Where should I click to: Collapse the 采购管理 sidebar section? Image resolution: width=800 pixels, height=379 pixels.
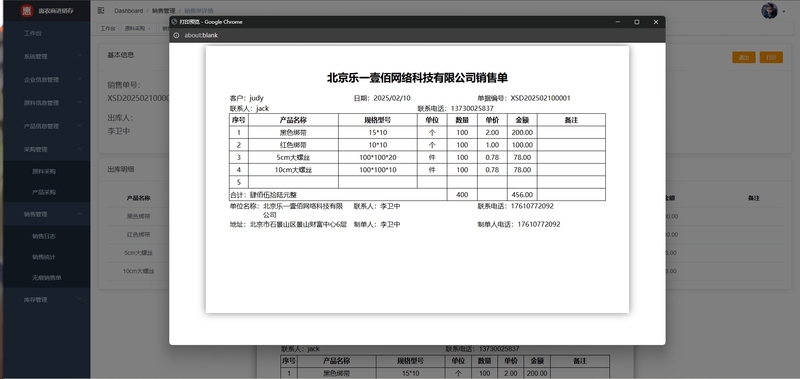[x=47, y=149]
